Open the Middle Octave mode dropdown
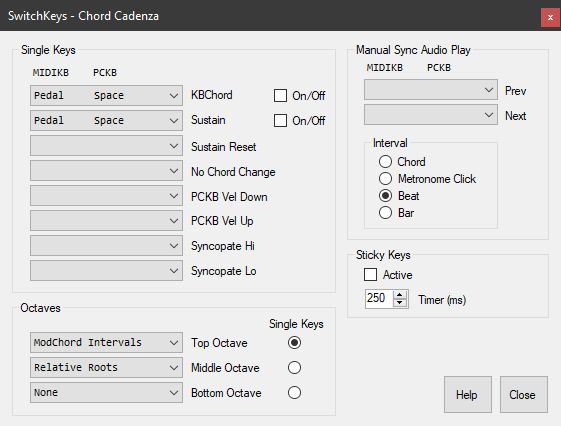The width and height of the screenshot is (561, 426). pyautogui.click(x=106, y=368)
